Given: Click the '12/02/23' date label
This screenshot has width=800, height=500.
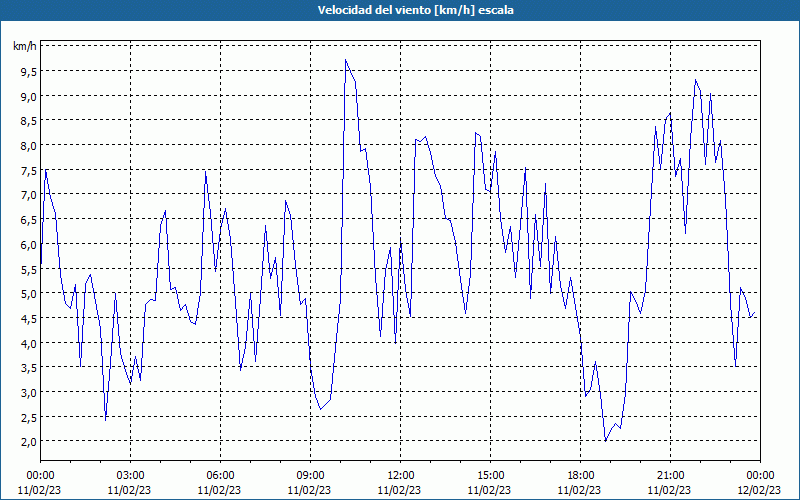Looking at the screenshot, I should click(760, 490).
